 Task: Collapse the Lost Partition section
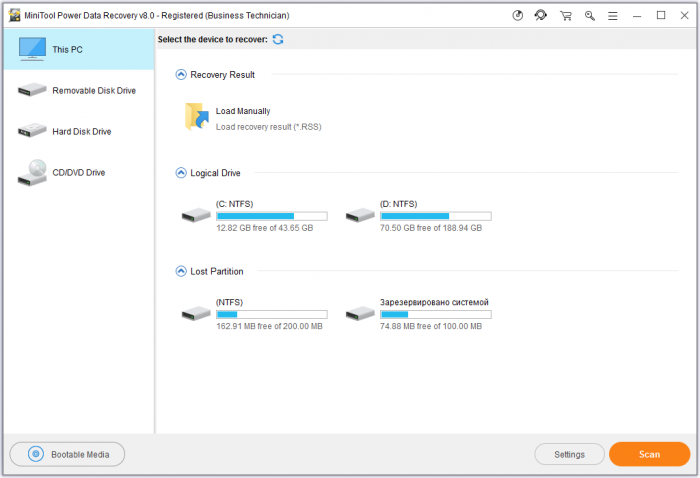click(x=181, y=271)
